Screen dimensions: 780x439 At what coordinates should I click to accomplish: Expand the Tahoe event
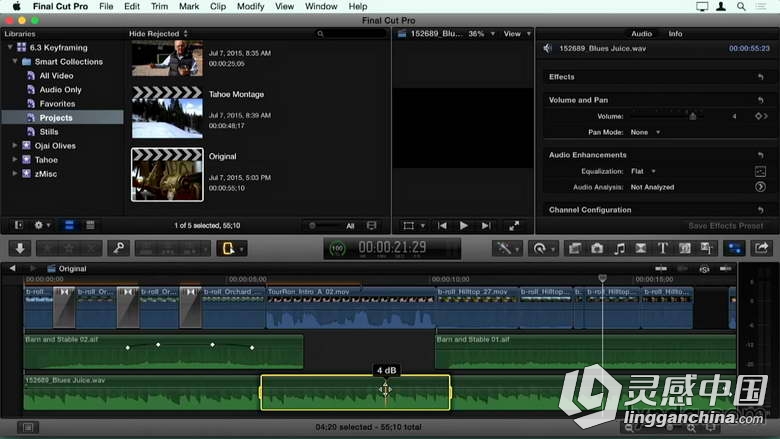coord(15,160)
